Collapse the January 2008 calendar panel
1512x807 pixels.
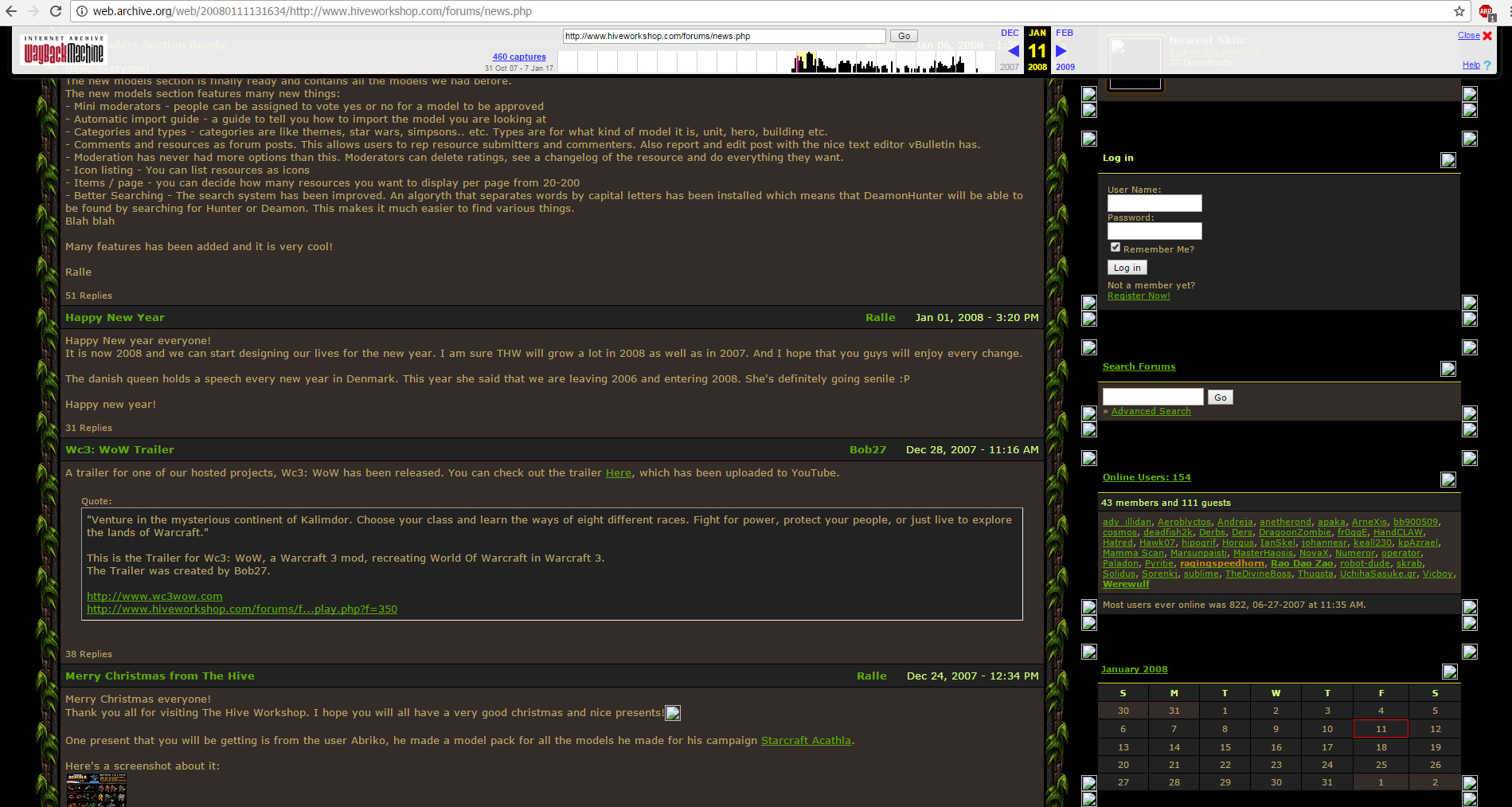[x=1450, y=672]
